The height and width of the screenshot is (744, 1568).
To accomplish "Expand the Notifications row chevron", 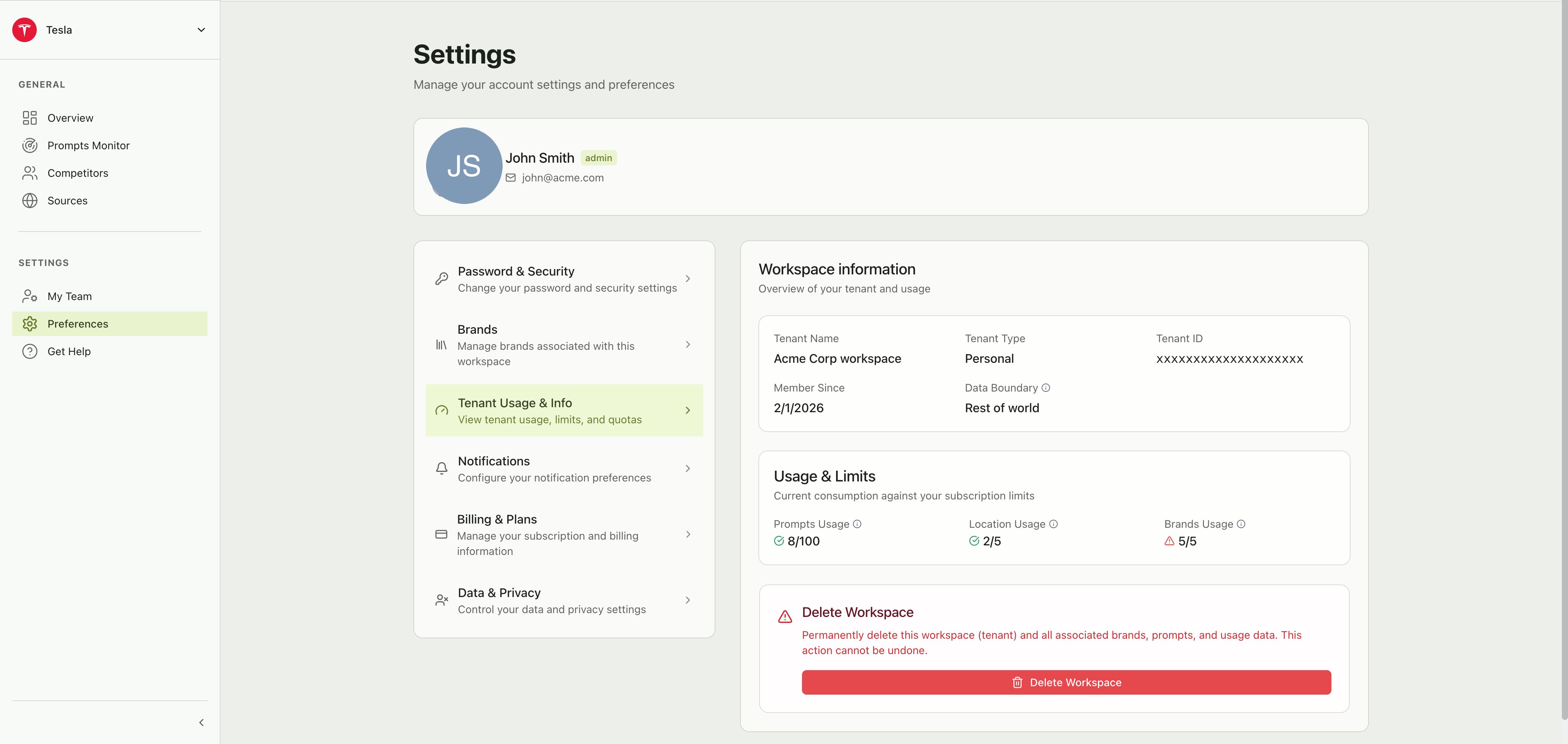I will tap(688, 468).
